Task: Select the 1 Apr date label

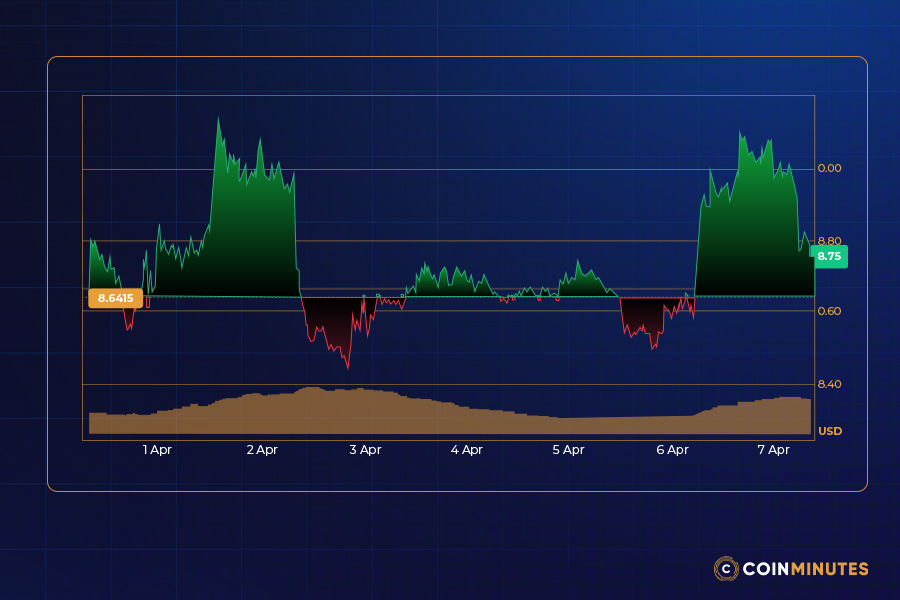Action: coord(156,450)
